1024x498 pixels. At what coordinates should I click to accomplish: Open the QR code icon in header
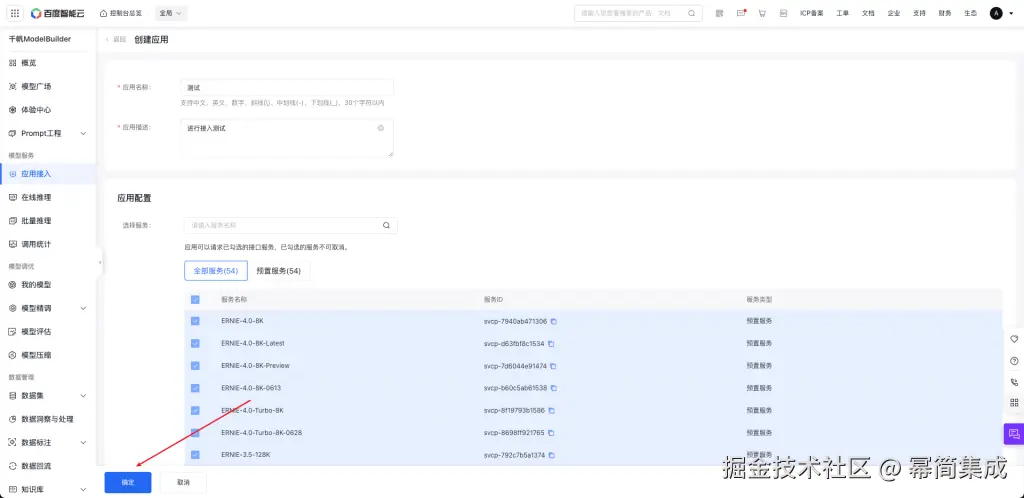[720, 13]
